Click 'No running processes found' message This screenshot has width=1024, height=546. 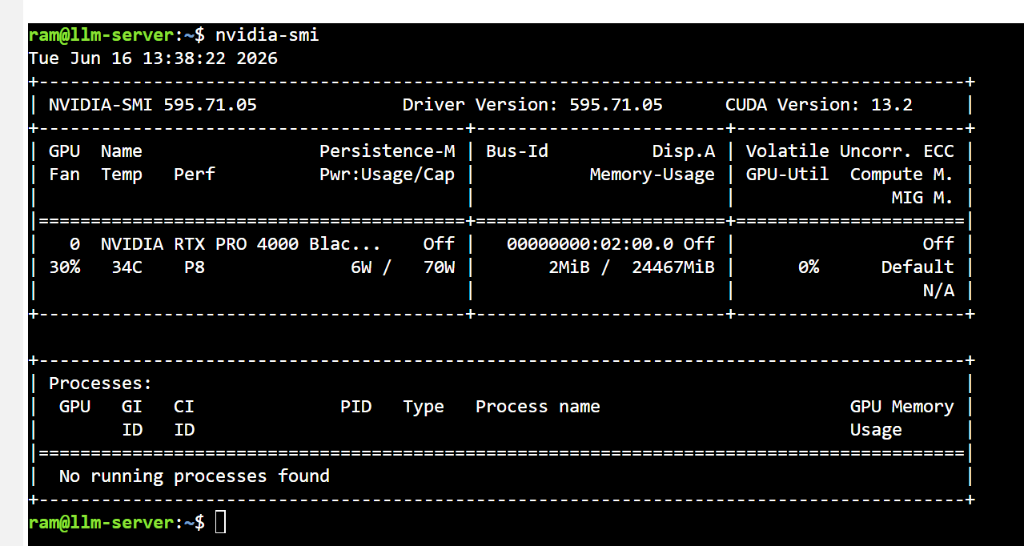pyautogui.click(x=194, y=476)
